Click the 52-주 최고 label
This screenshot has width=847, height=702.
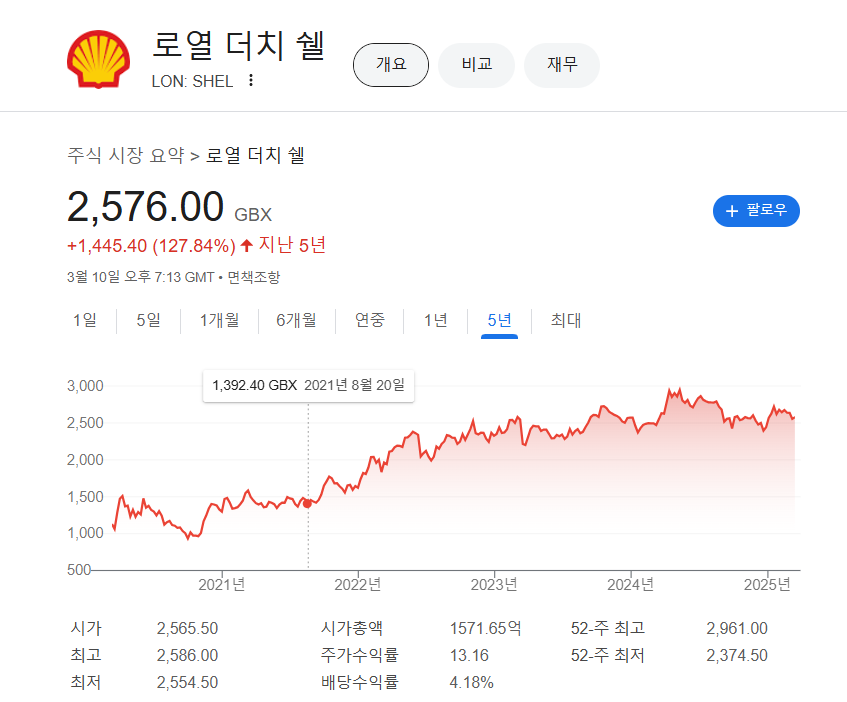tap(608, 629)
